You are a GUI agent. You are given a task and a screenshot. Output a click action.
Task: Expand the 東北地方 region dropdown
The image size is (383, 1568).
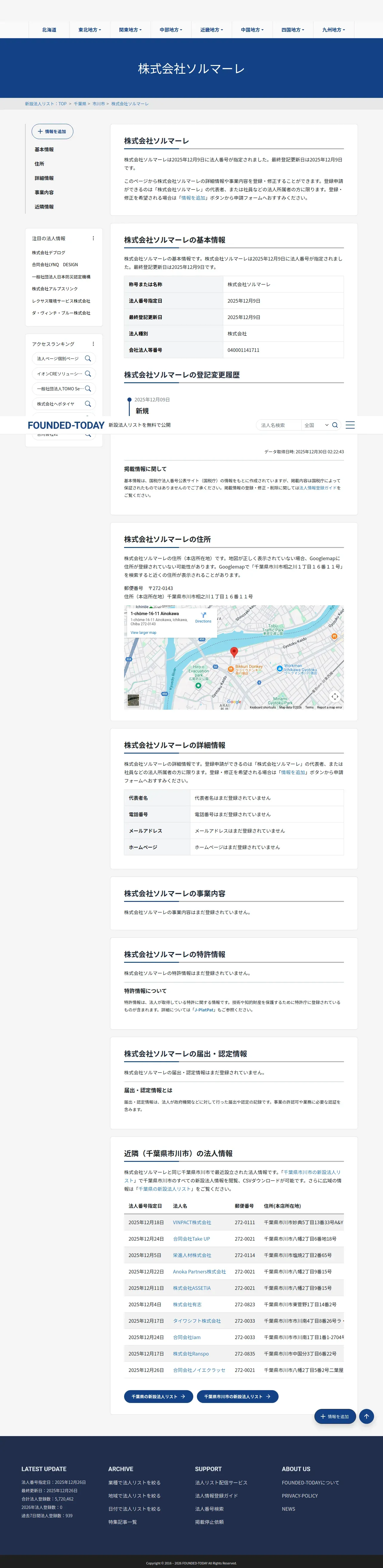[x=90, y=30]
